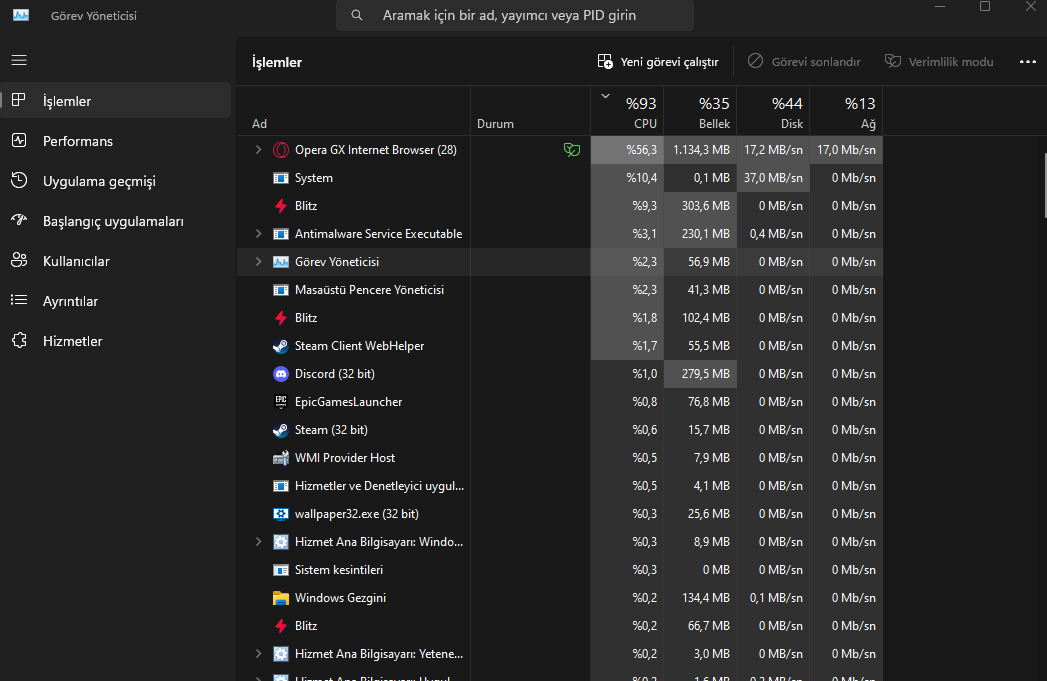Select the System process name
This screenshot has height=681, width=1047.
click(x=314, y=178)
